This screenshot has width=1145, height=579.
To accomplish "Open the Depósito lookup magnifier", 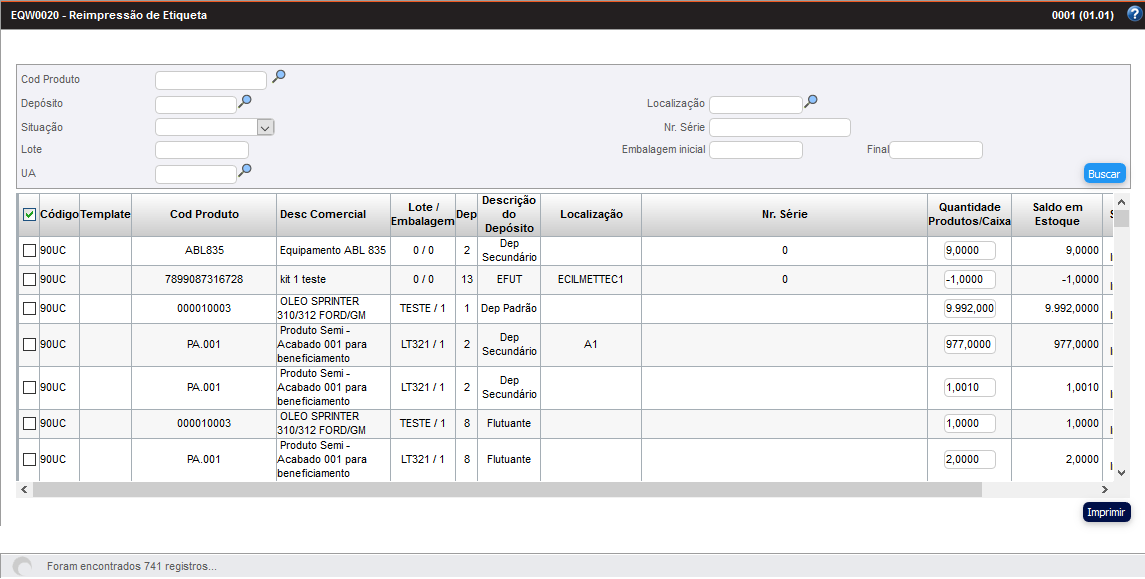I will pyautogui.click(x=245, y=101).
